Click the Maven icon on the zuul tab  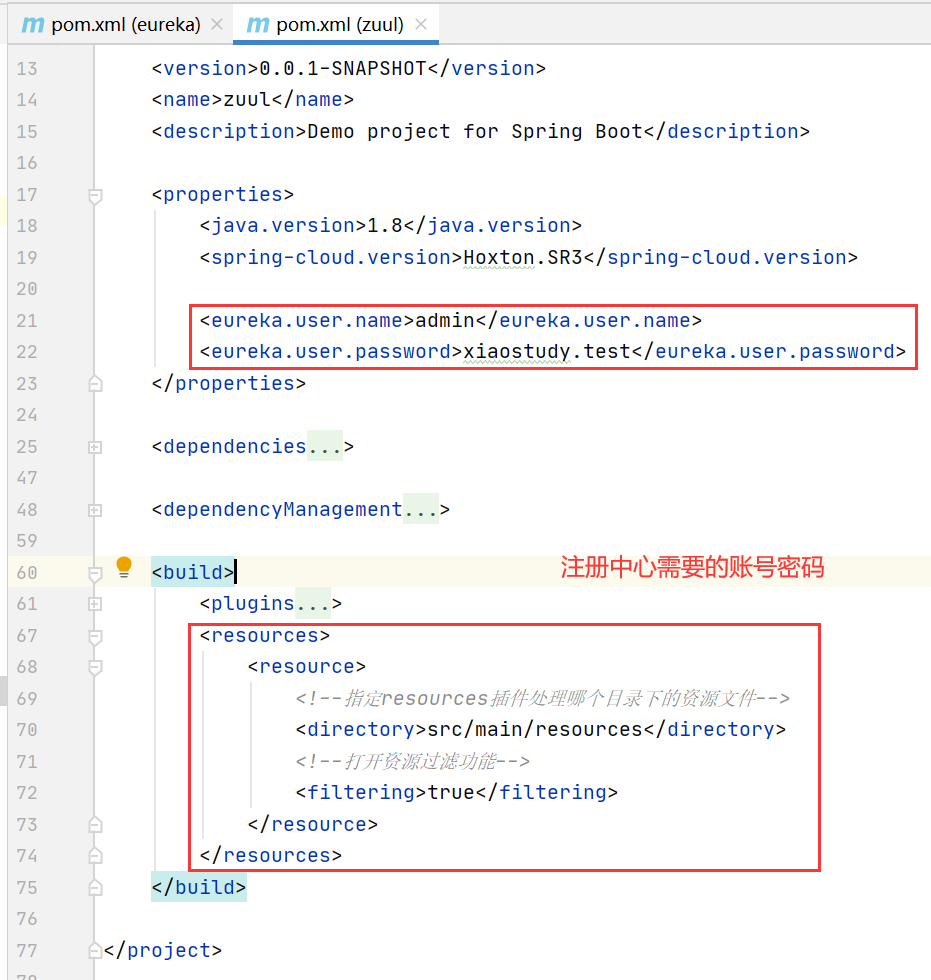[257, 24]
